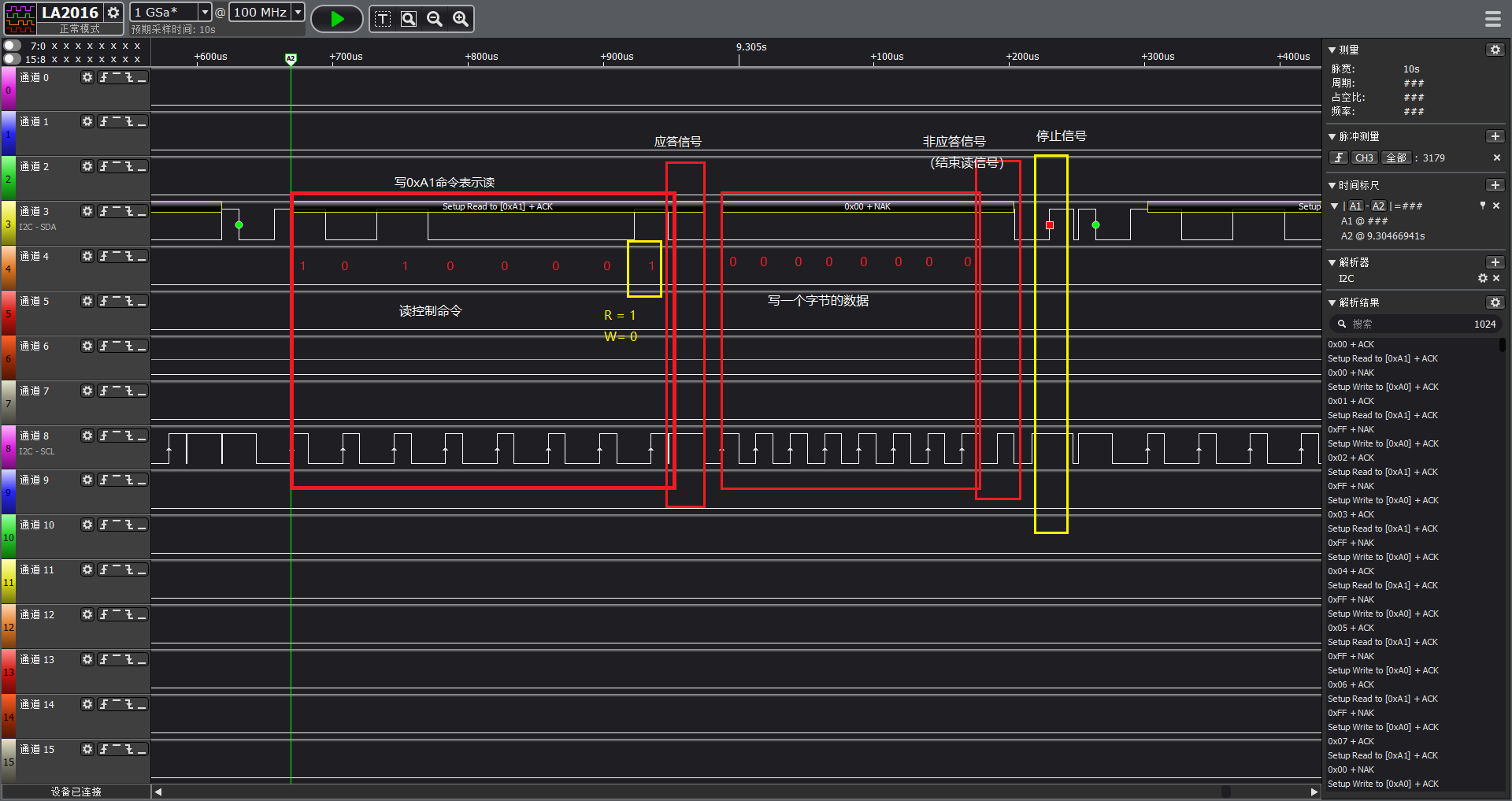Remove the CH3 pulse measurement
Image resolution: width=1512 pixels, height=801 pixels.
pos(1496,158)
